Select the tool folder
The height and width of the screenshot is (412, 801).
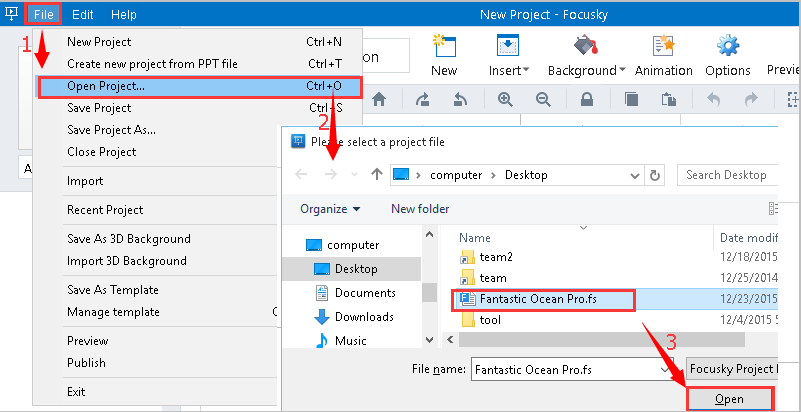[481, 321]
